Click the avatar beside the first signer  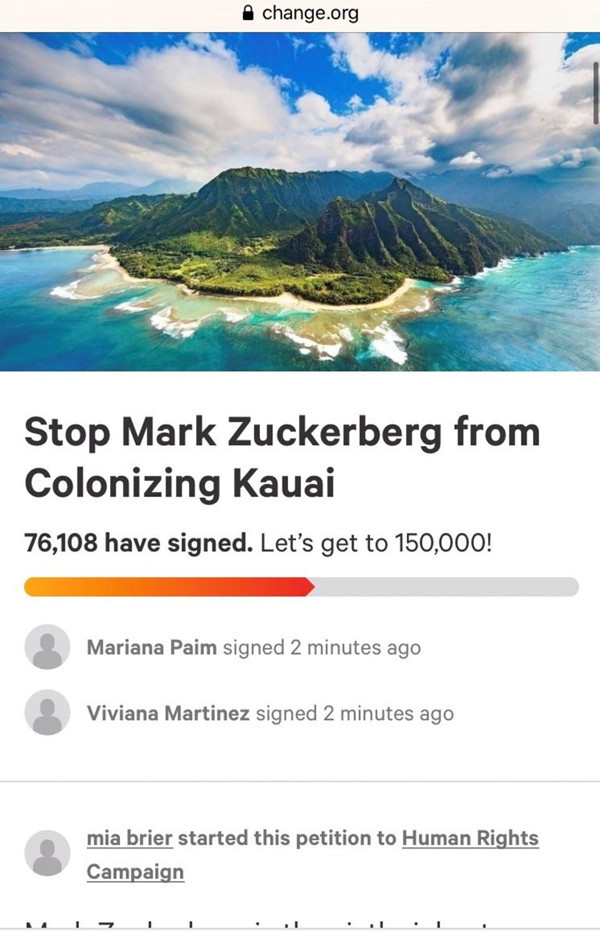coord(42,647)
